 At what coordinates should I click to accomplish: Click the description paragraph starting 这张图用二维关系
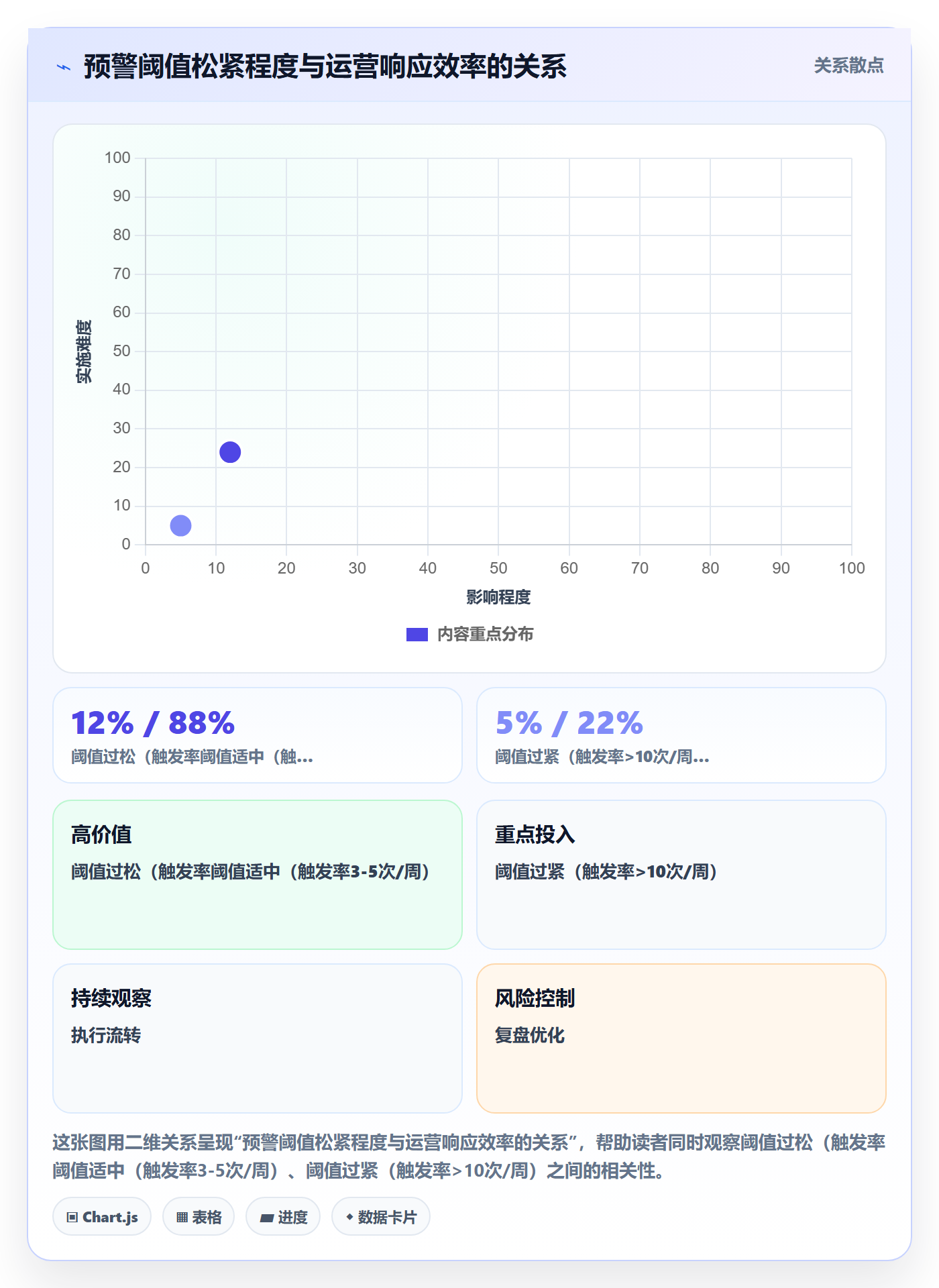point(469,1156)
